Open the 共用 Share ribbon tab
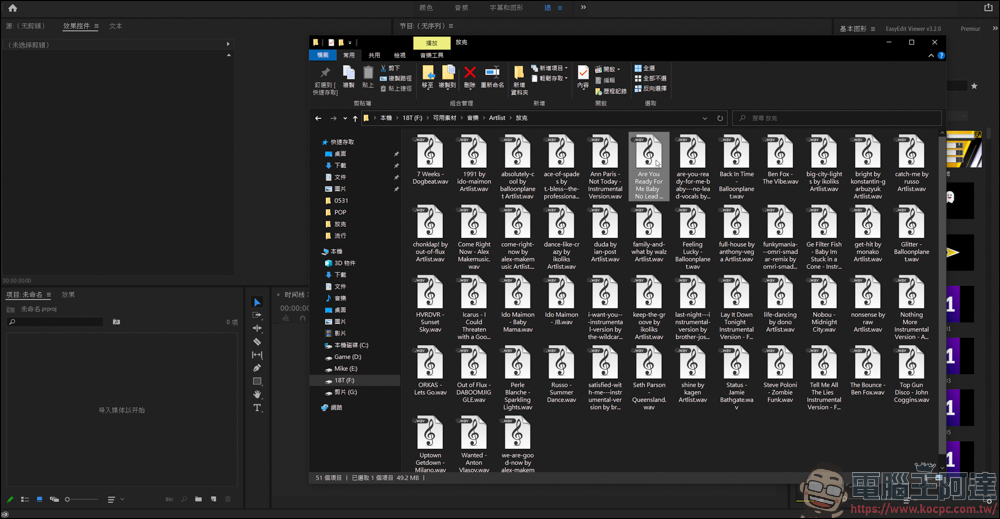 pyautogui.click(x=374, y=55)
